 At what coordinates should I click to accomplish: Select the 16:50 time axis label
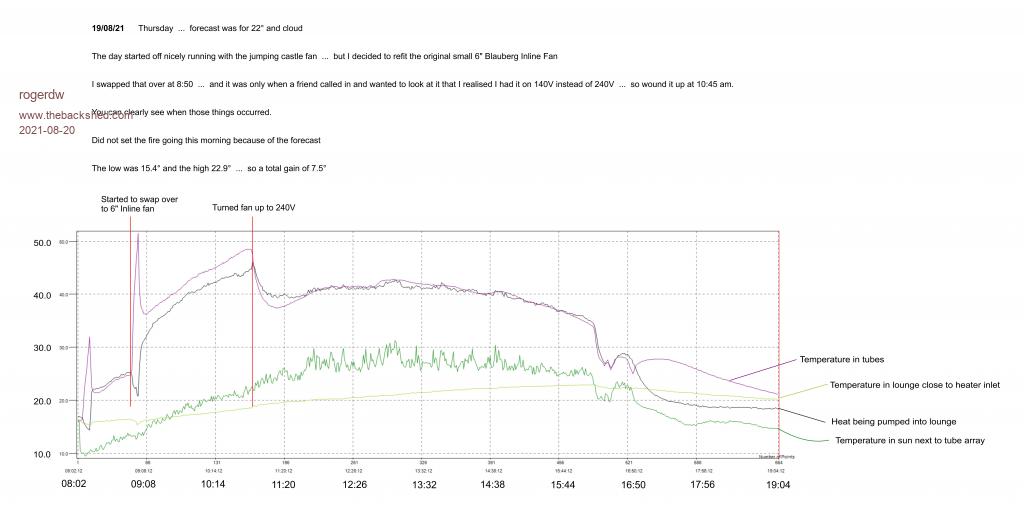tap(632, 483)
